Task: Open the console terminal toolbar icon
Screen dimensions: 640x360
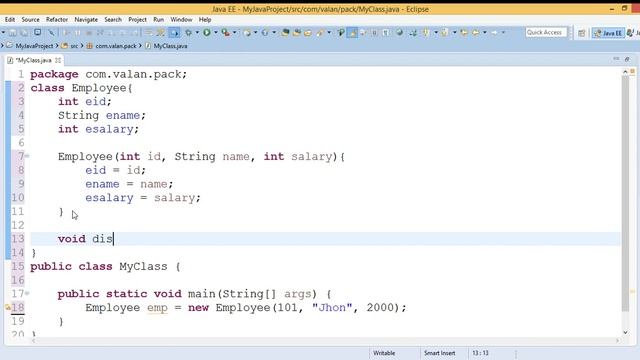Action: click(37, 32)
